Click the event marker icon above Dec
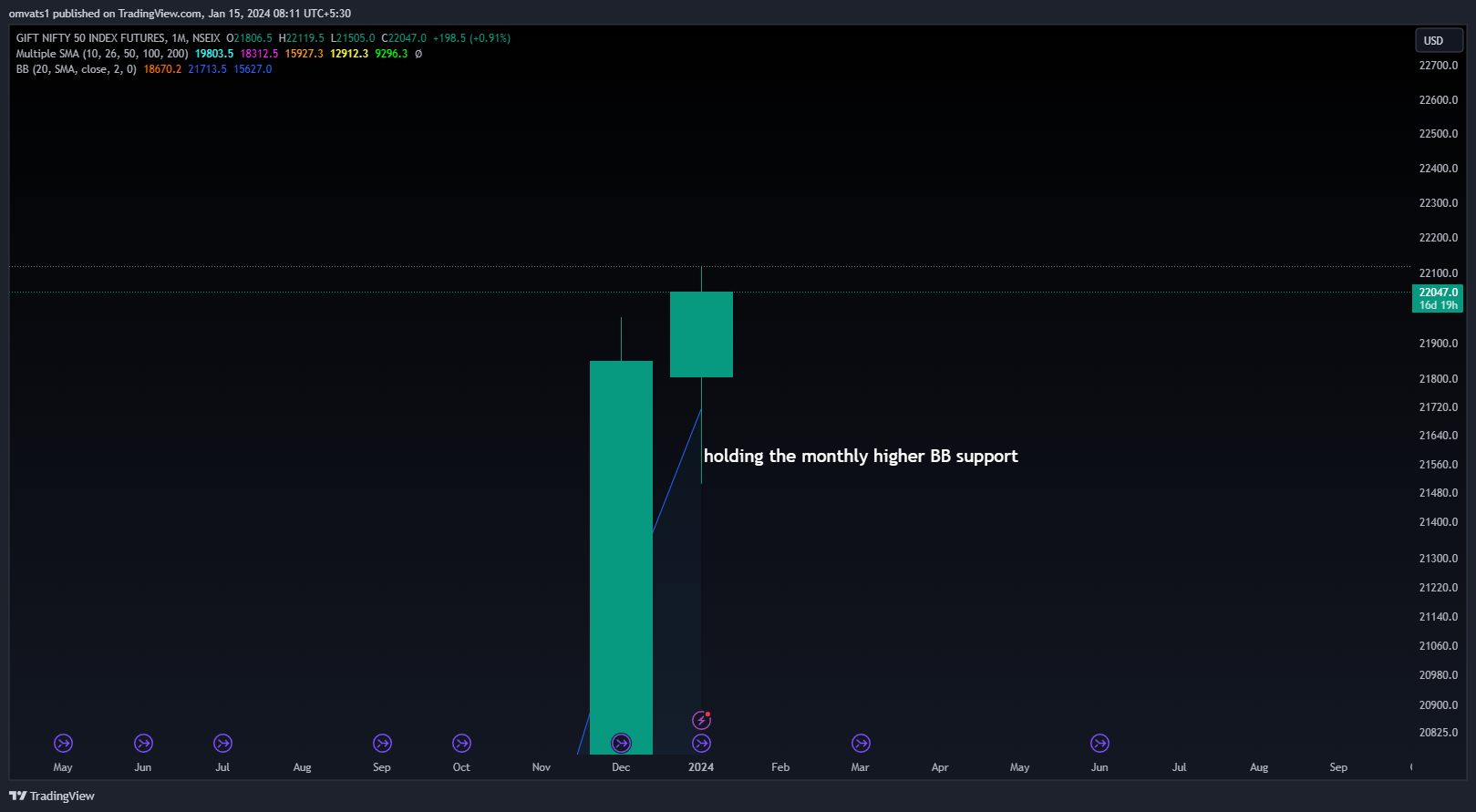The width and height of the screenshot is (1476, 812). 621,744
